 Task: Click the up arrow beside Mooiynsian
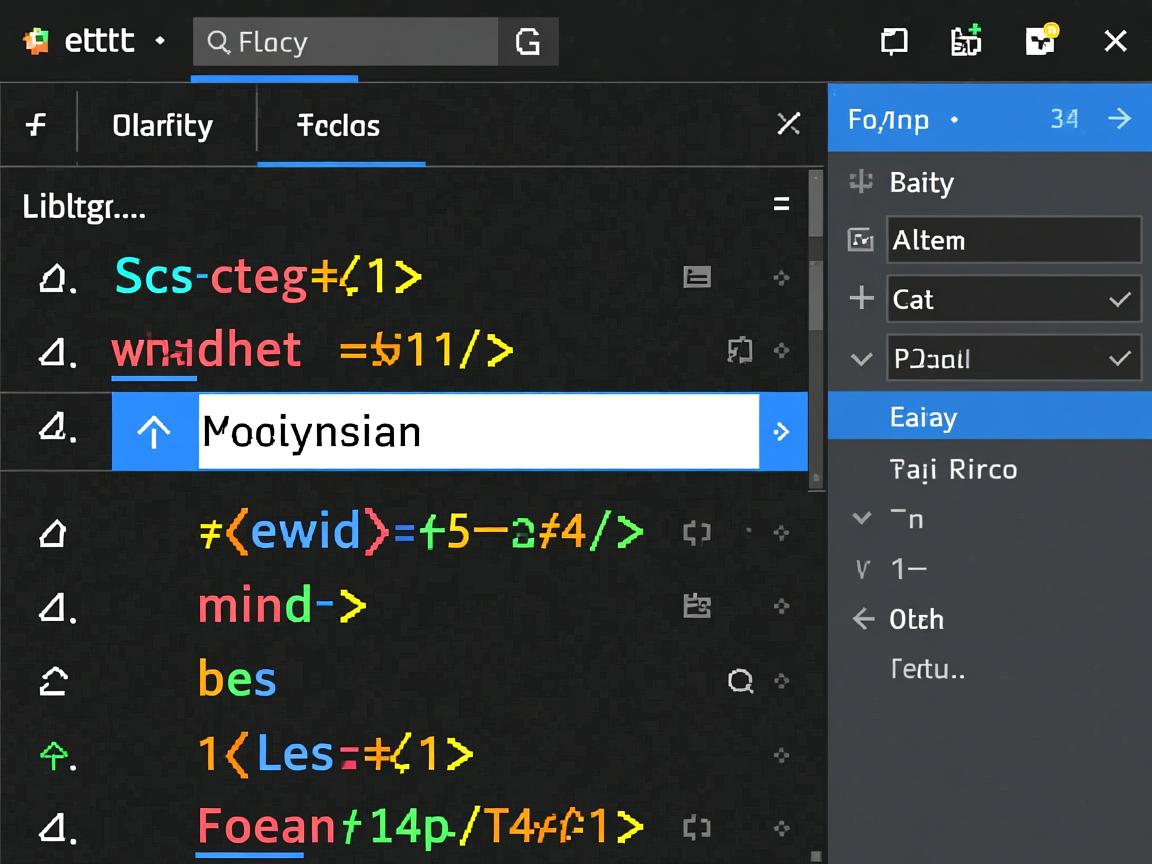coord(154,432)
